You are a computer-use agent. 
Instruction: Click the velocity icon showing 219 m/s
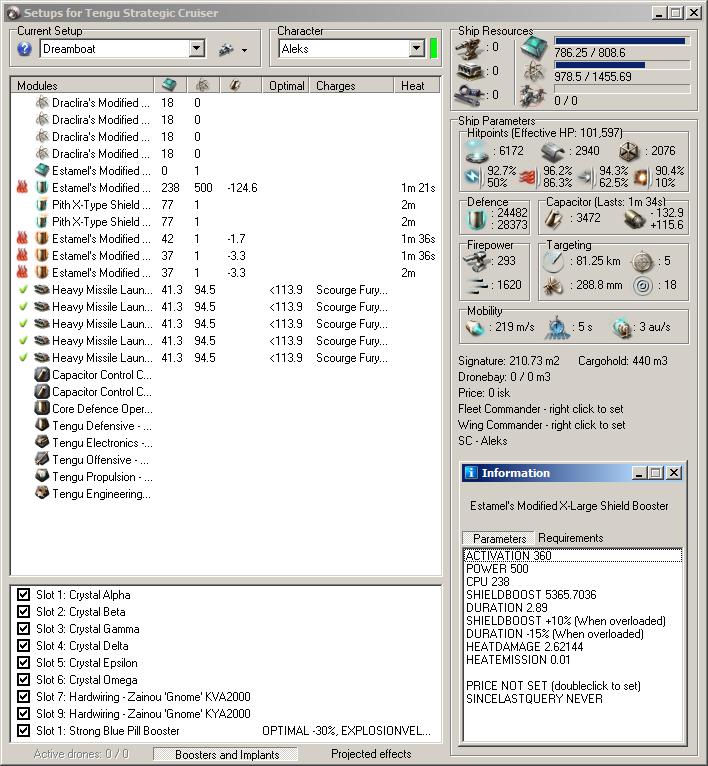474,328
